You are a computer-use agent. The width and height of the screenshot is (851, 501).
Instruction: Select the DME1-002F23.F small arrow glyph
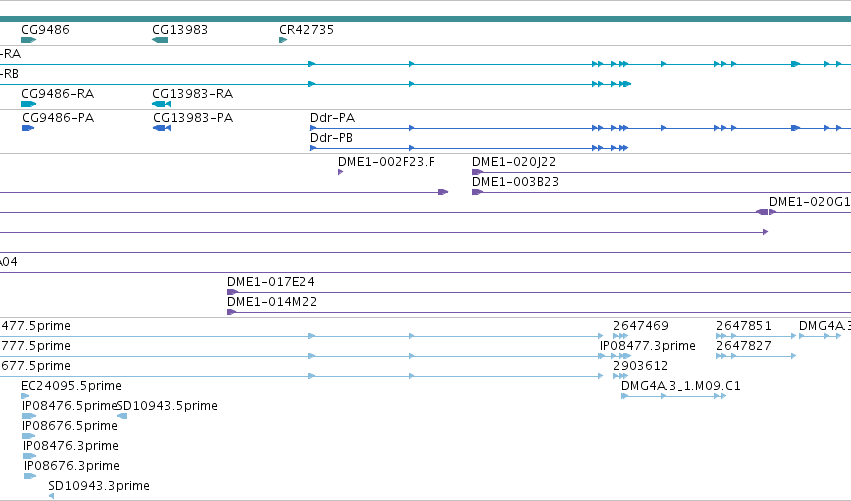[340, 172]
